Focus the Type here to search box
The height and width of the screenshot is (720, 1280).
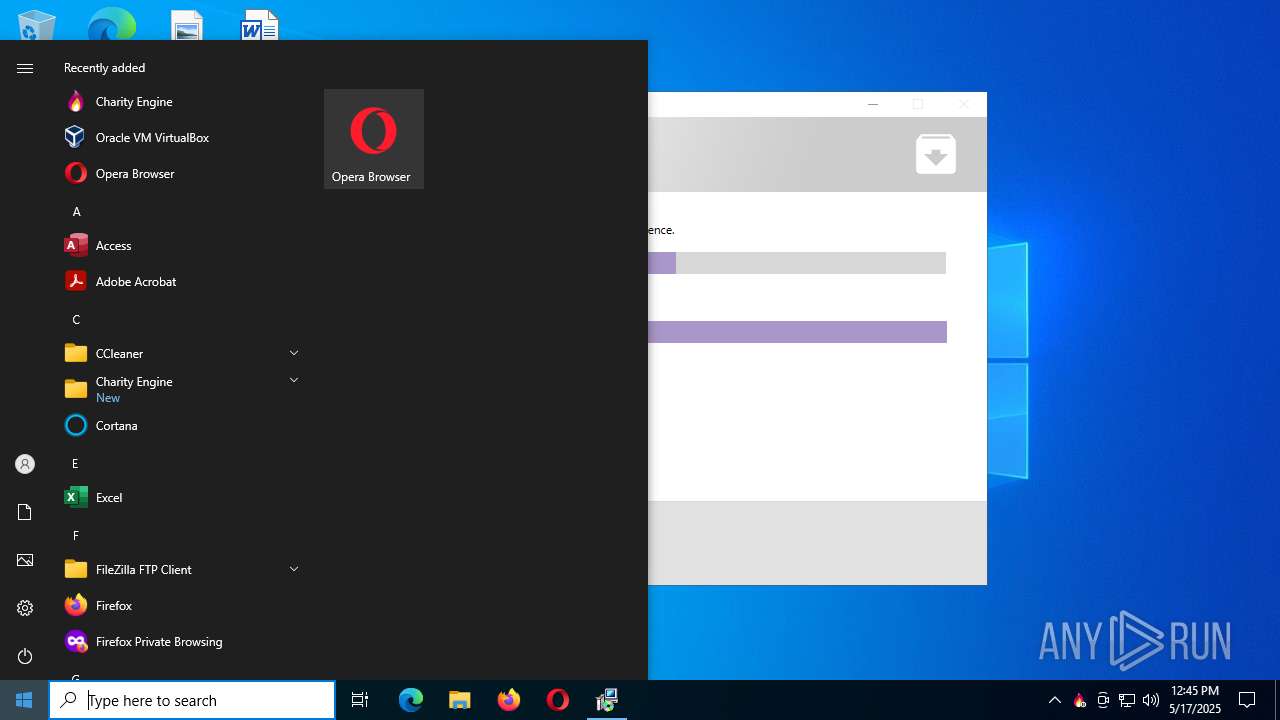pyautogui.click(x=192, y=700)
